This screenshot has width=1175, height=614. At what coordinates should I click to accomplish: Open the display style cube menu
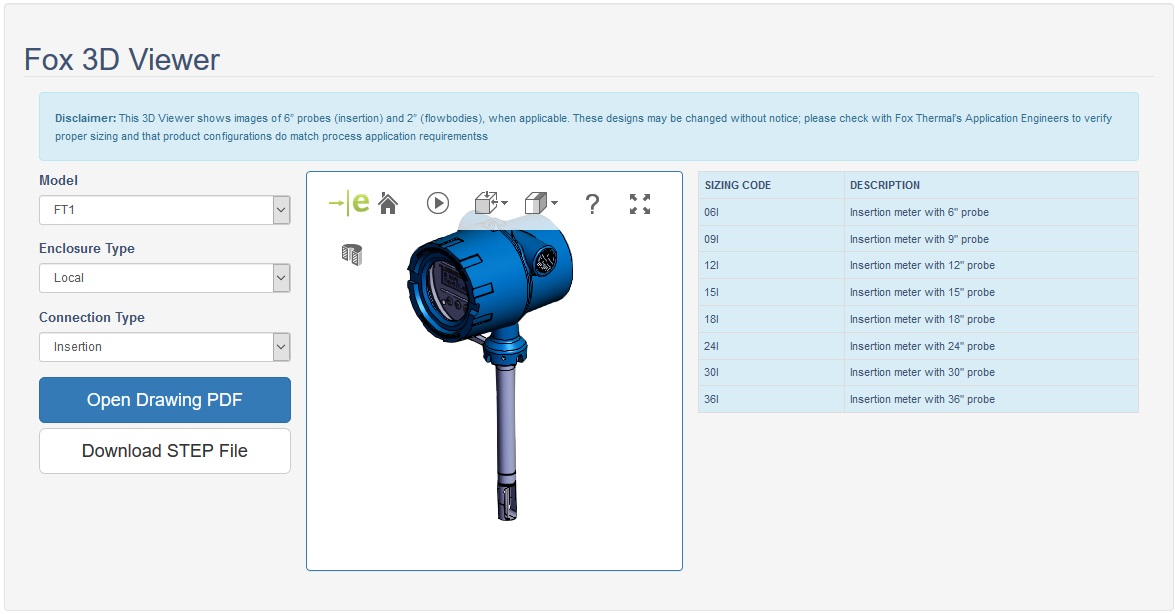(x=541, y=204)
